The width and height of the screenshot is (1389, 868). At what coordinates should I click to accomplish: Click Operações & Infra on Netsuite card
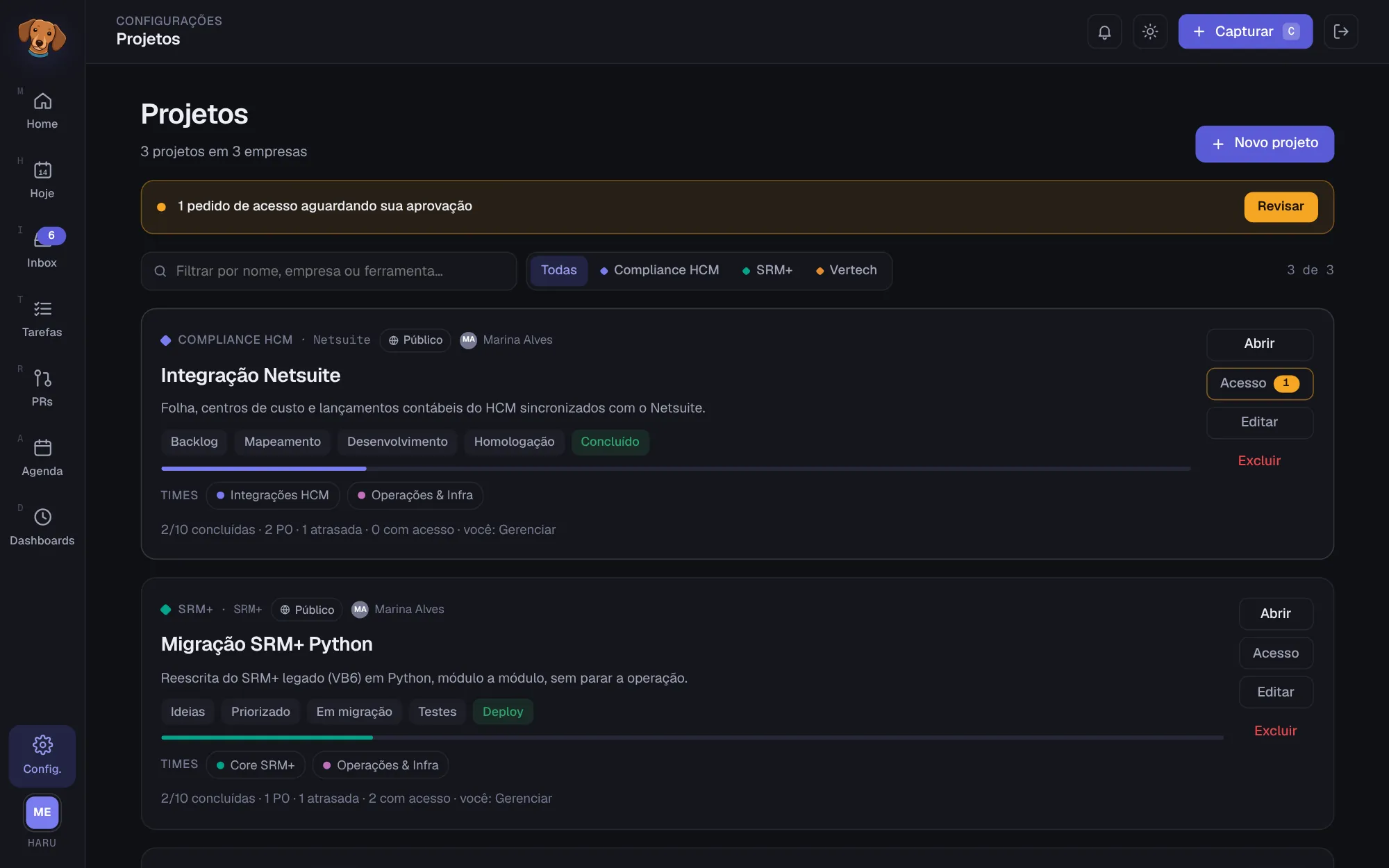click(415, 496)
